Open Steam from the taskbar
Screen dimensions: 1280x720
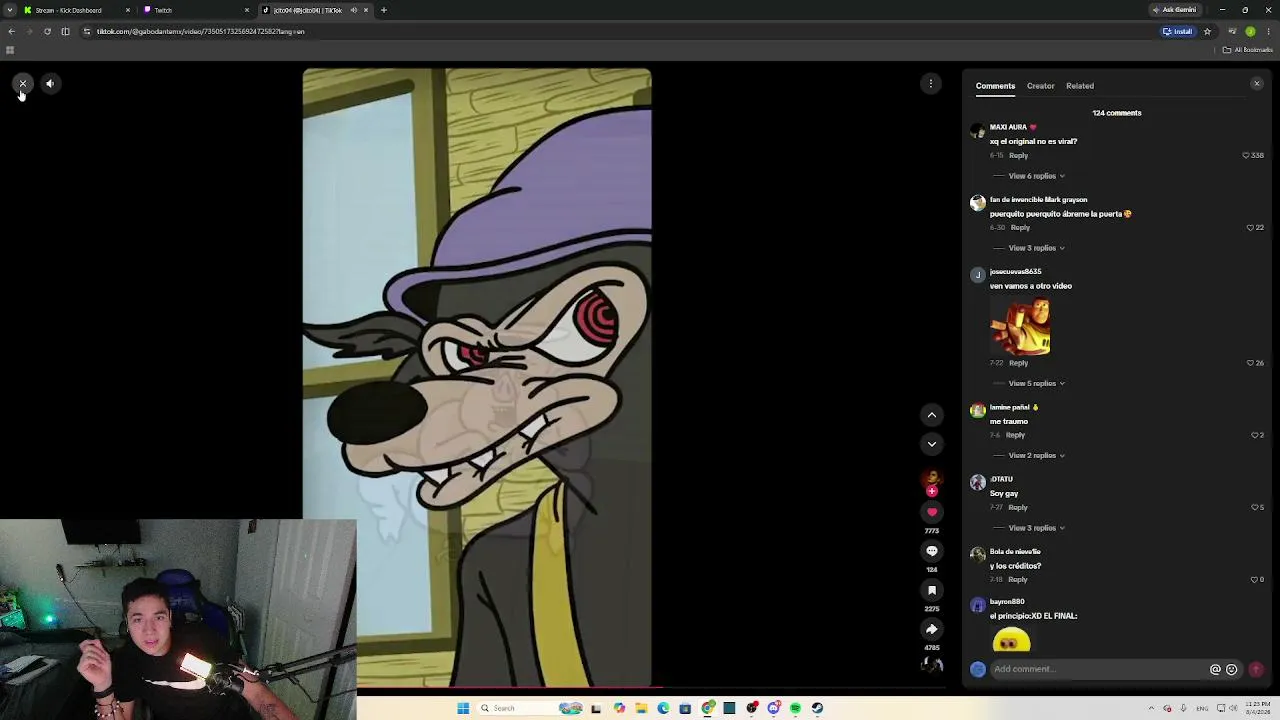pyautogui.click(x=817, y=708)
